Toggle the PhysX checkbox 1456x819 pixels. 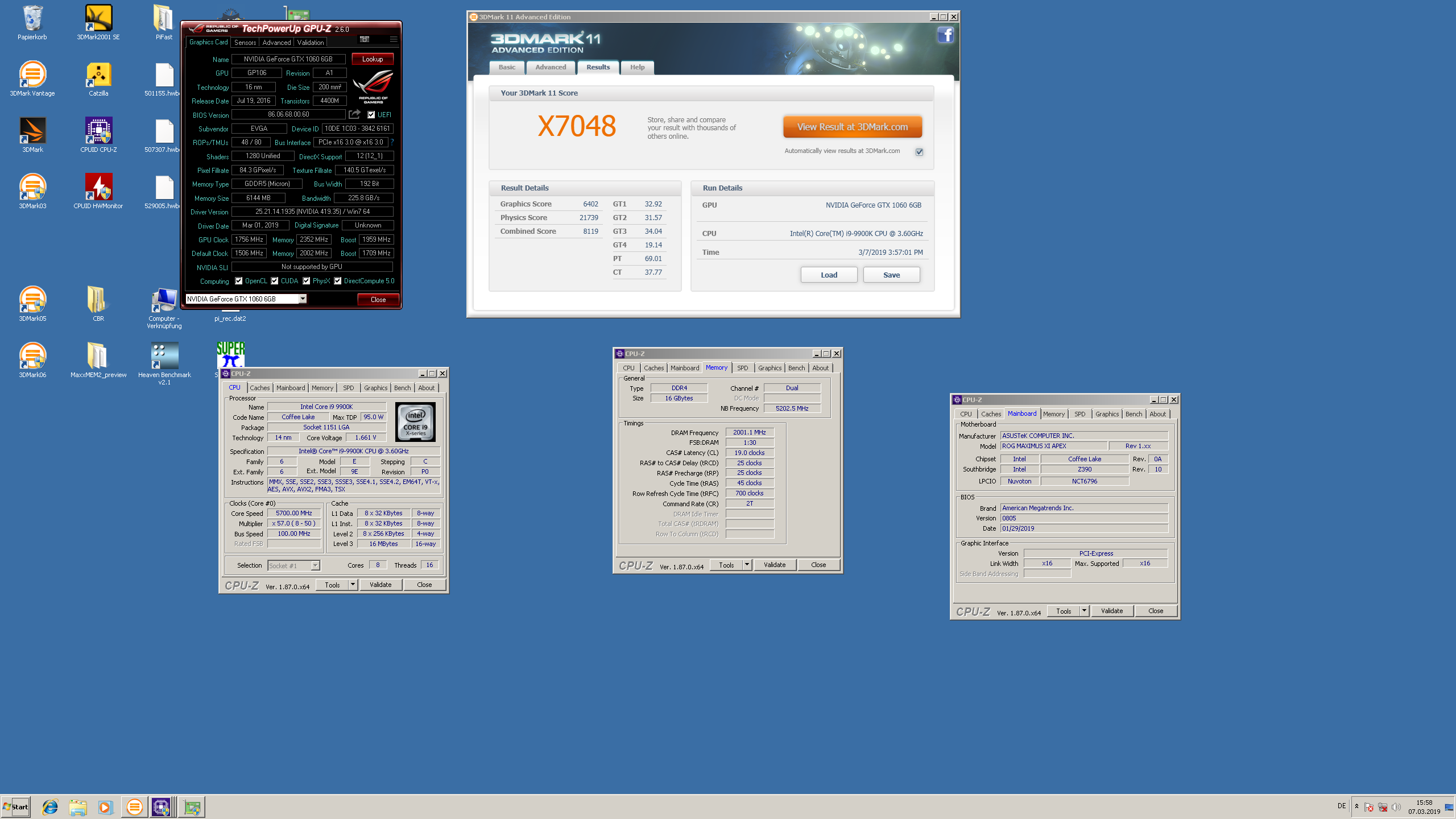click(307, 281)
